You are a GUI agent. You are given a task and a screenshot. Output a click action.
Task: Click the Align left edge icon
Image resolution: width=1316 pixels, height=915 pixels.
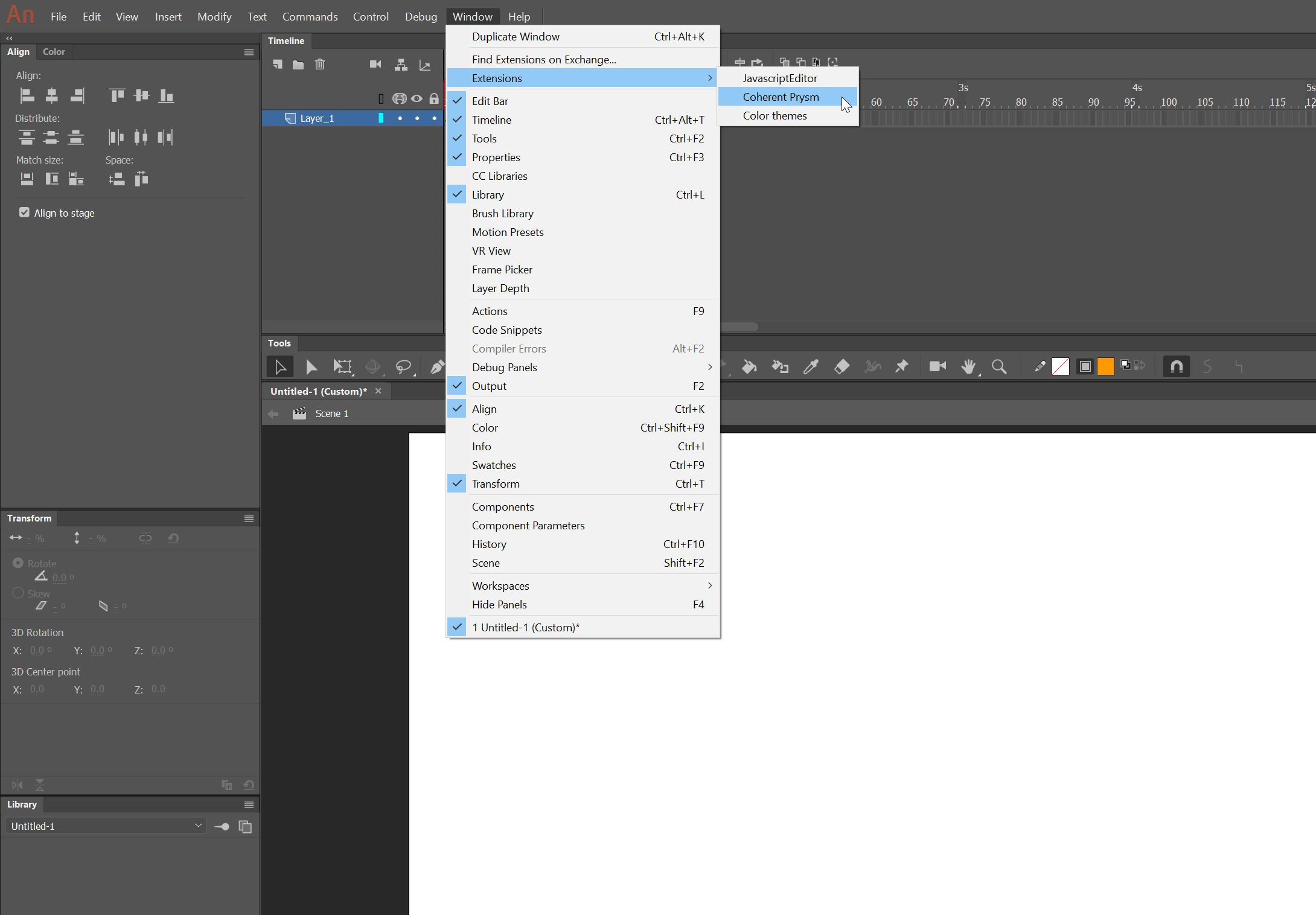[x=27, y=95]
